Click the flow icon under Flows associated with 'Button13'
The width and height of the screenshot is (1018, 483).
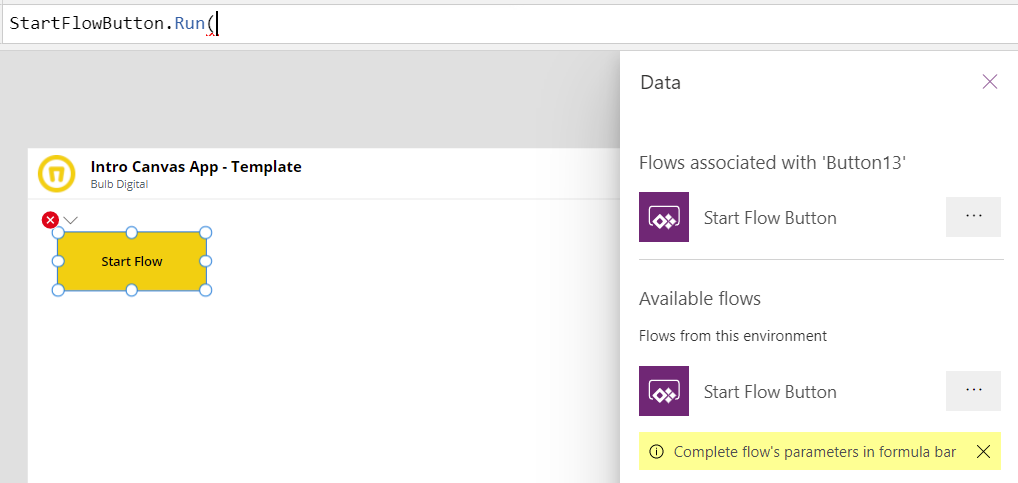pyautogui.click(x=664, y=217)
